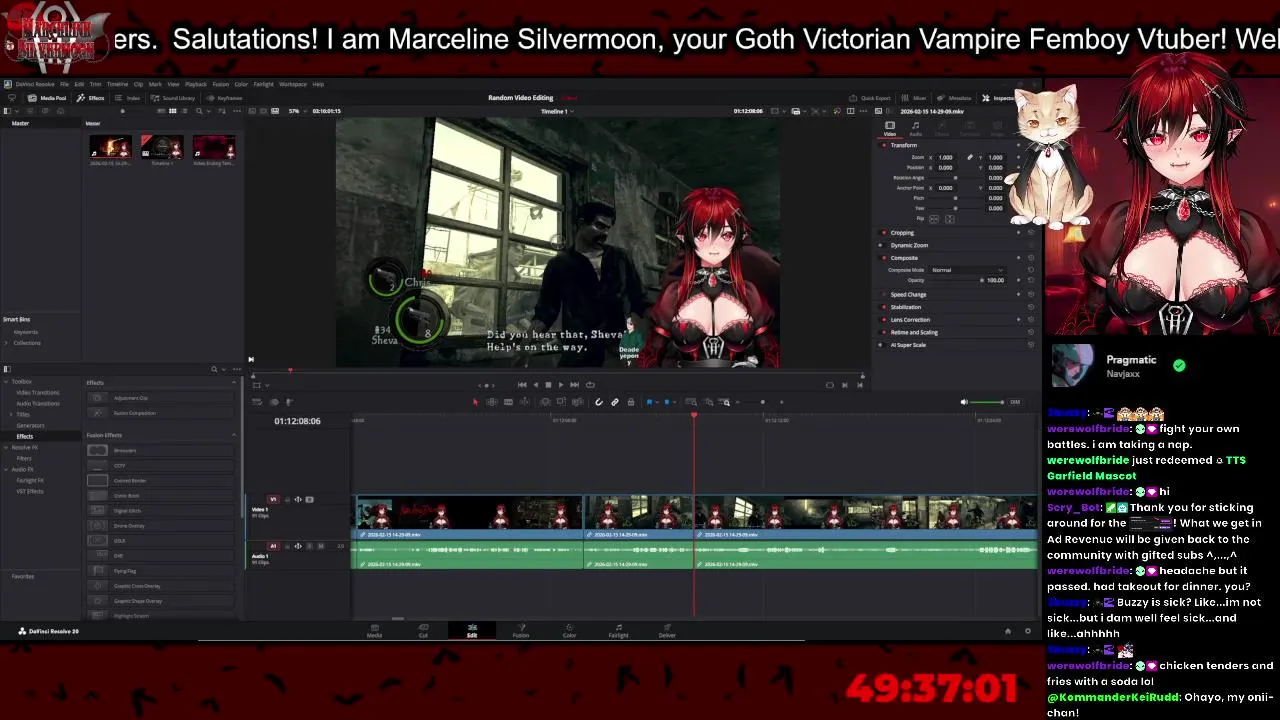Image resolution: width=1280 pixels, height=720 pixels.
Task: Flip the clip horizontally
Action: tap(934, 219)
